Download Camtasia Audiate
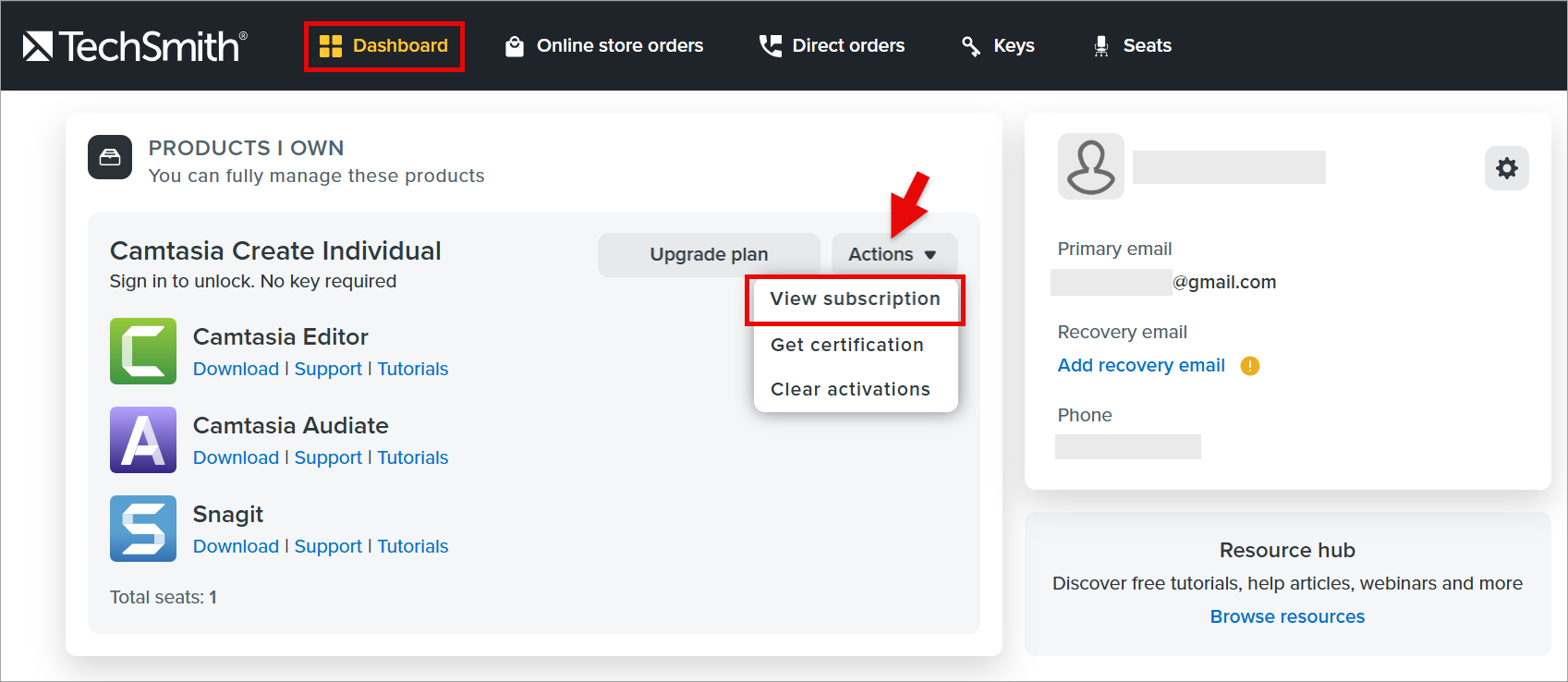This screenshot has width=1568, height=682. click(236, 457)
